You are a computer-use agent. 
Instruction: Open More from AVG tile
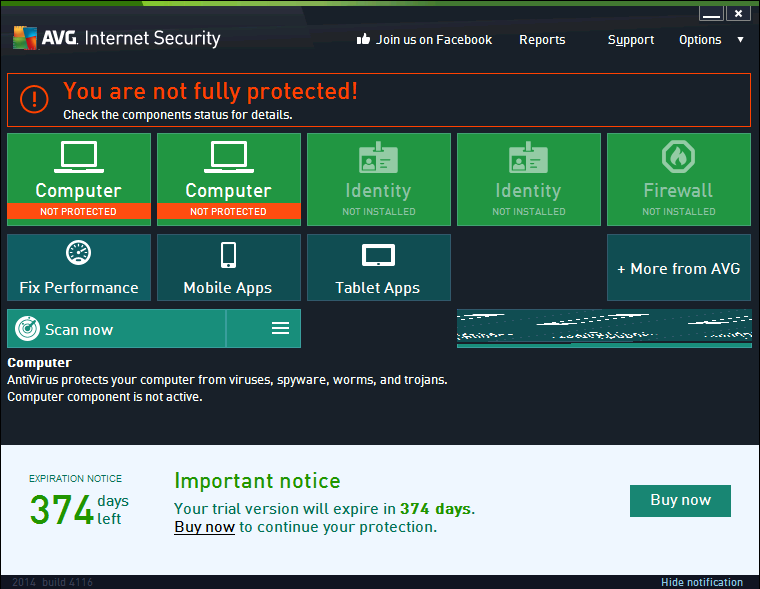679,268
